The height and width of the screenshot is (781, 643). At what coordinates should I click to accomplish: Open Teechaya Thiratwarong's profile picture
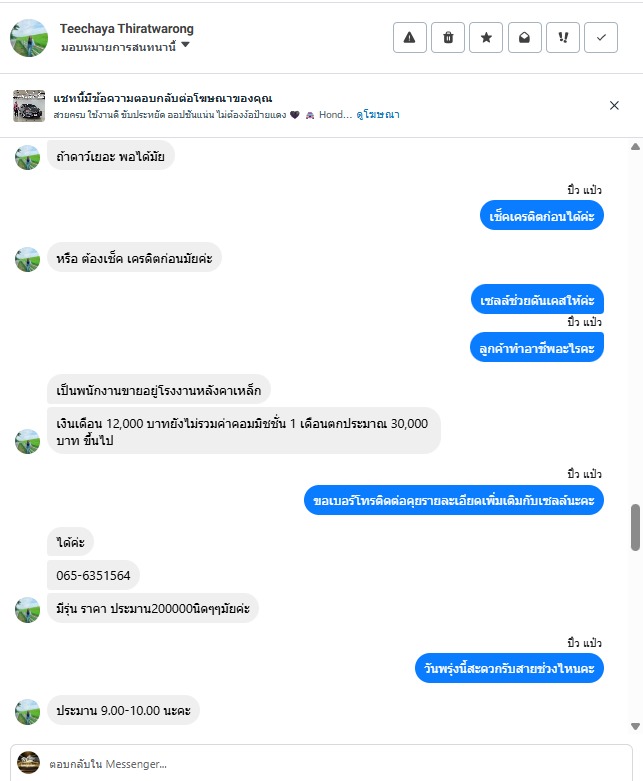[x=29, y=38]
